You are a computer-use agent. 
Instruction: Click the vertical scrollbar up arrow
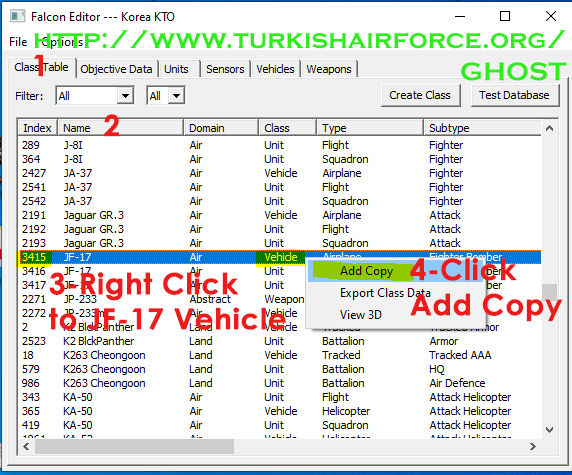pyautogui.click(x=550, y=128)
